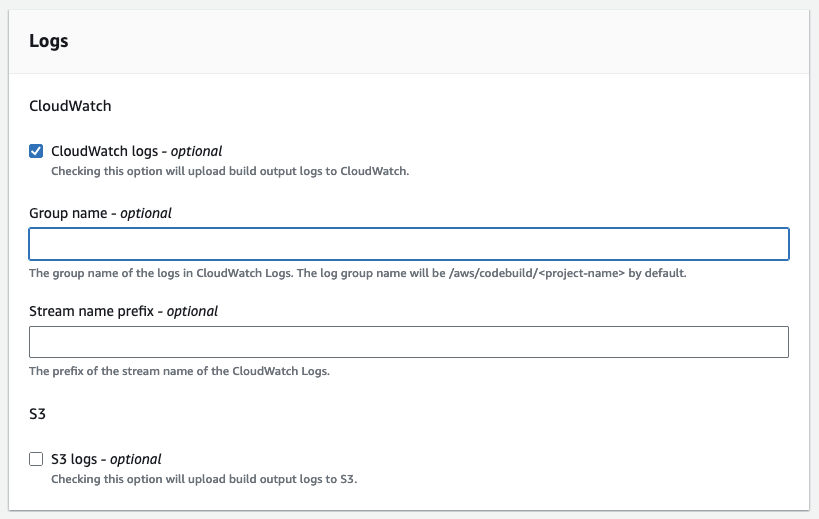Click the CloudWatch section heading
Viewport: 819px width, 519px height.
coord(70,104)
